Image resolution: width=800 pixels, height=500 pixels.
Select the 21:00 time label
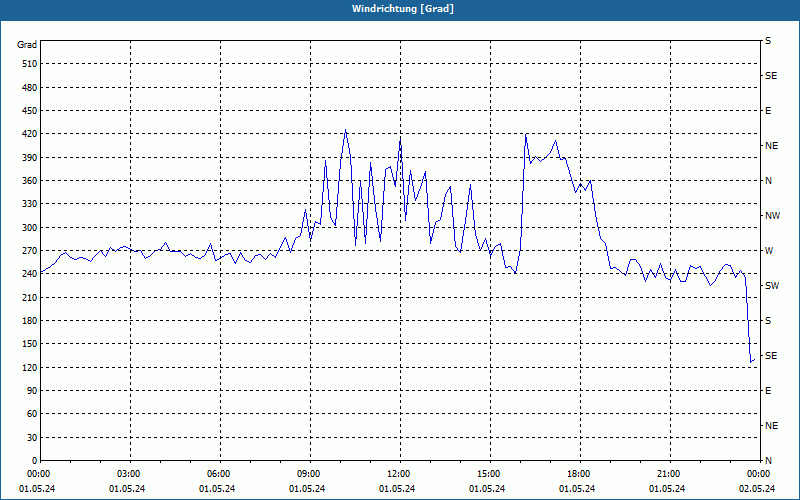point(668,474)
